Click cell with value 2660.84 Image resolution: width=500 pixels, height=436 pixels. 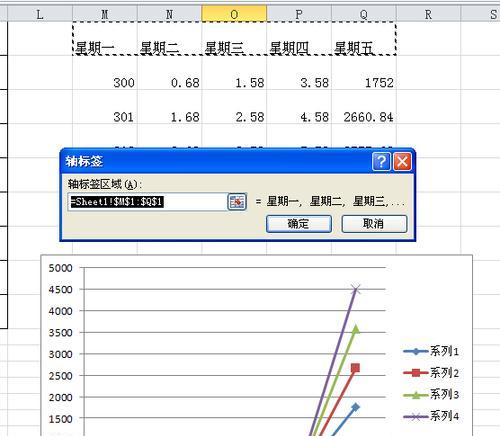(x=364, y=107)
